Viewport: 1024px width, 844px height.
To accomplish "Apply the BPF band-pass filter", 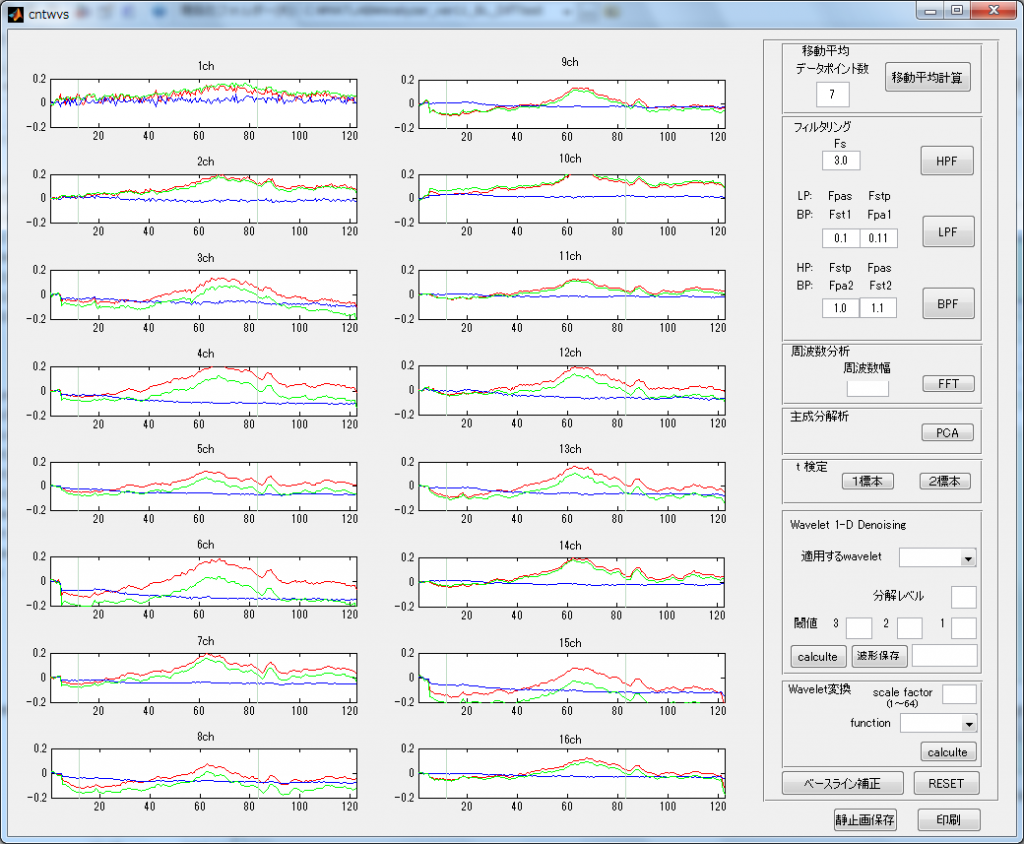I will pos(946,303).
